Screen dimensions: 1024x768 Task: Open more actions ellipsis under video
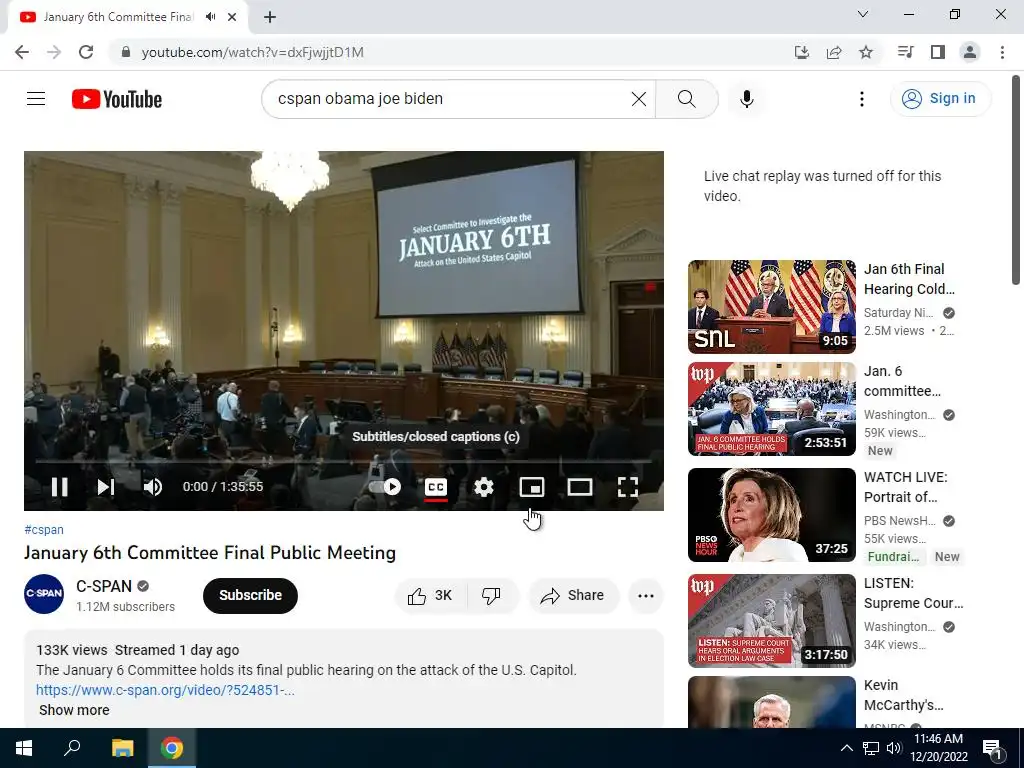645,595
